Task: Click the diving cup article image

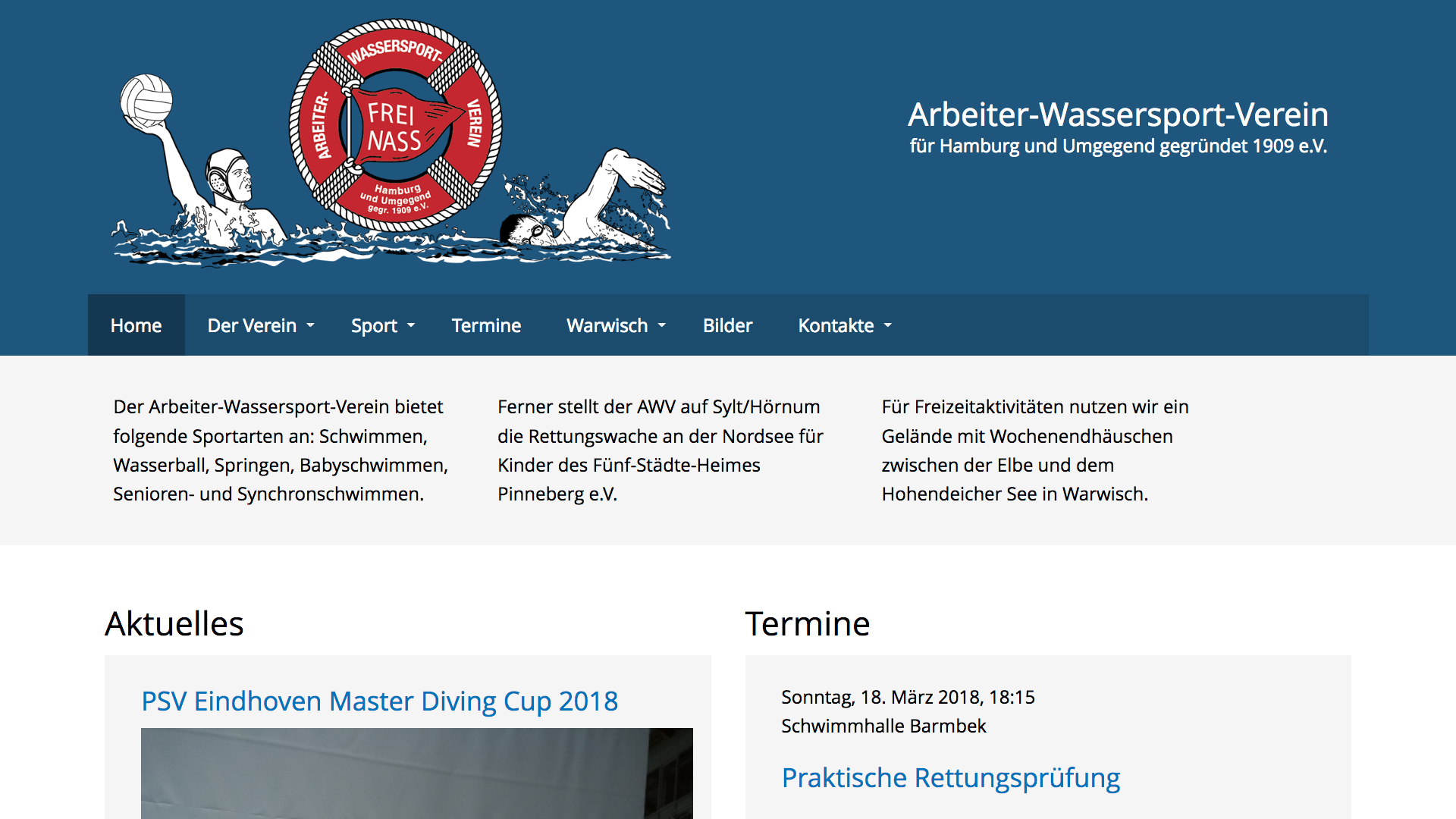Action: tap(417, 773)
